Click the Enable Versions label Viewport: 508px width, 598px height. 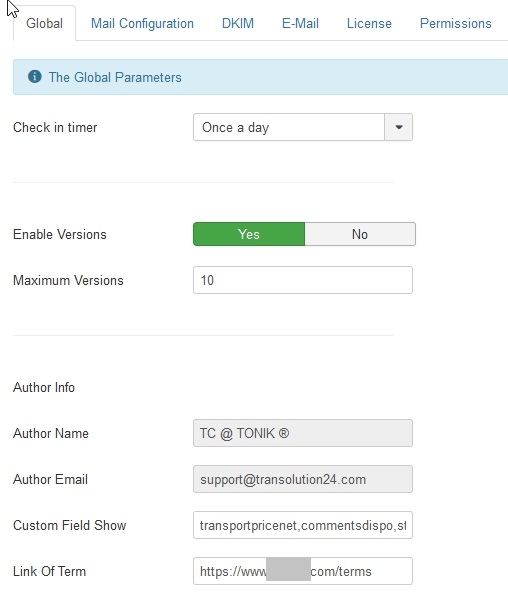(60, 234)
